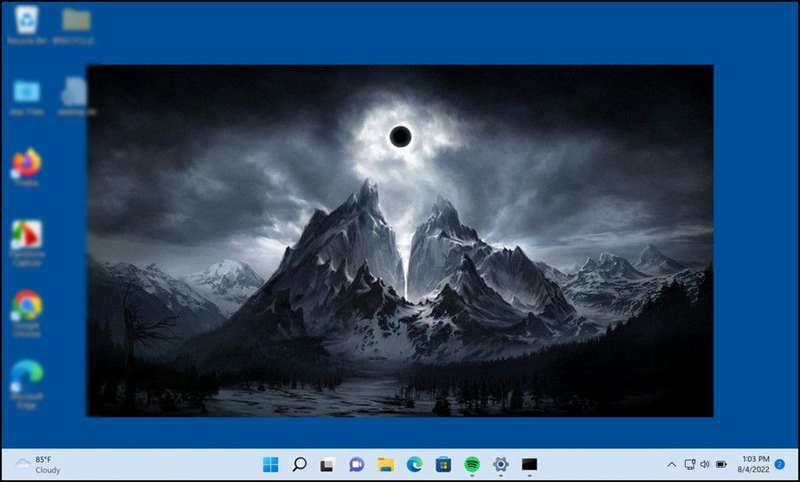Open Task View on the taskbar
Image resolution: width=800 pixels, height=482 pixels.
pyautogui.click(x=327, y=464)
